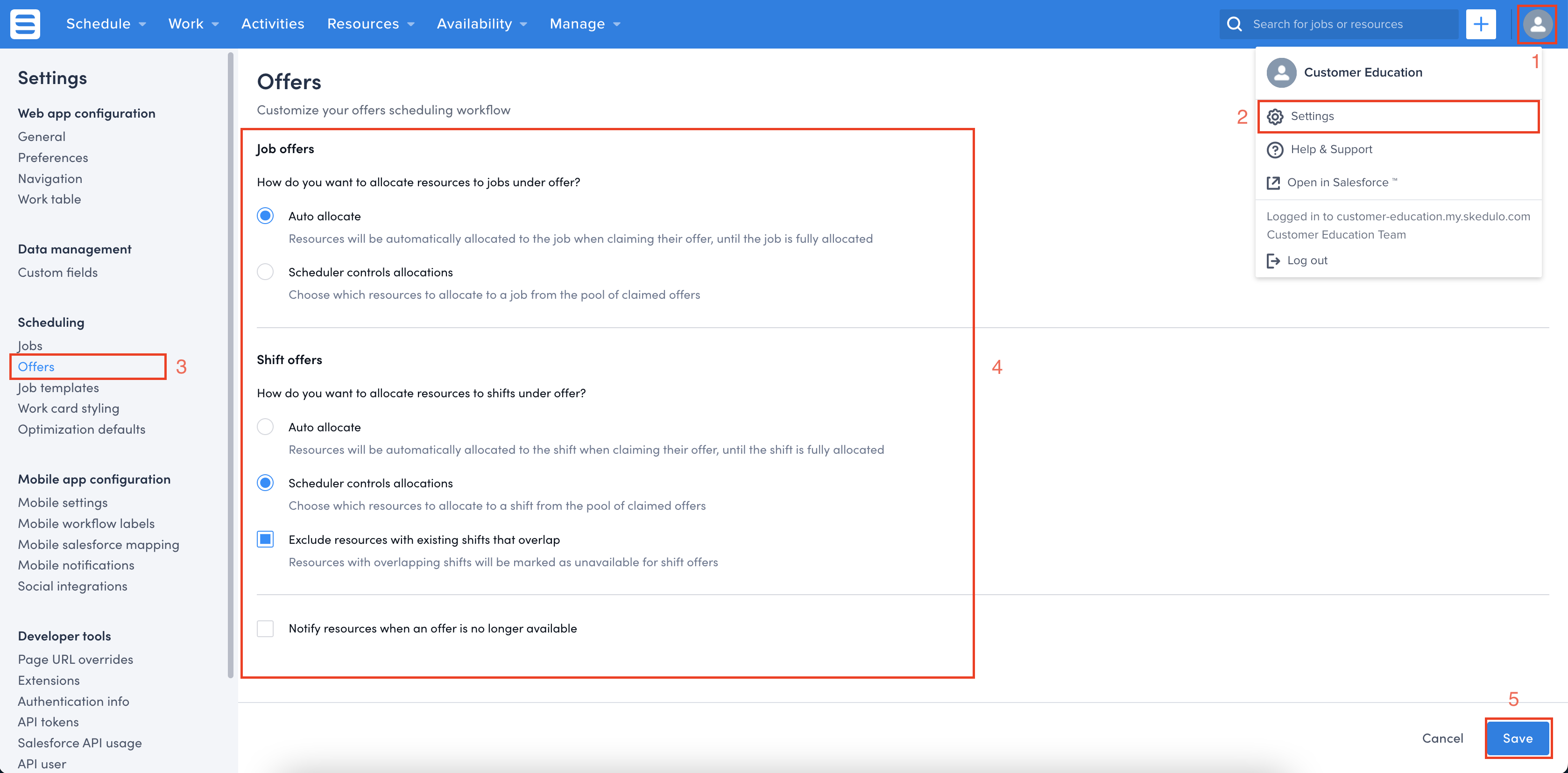
Task: Click the Help & Support question icon
Action: [1275, 150]
